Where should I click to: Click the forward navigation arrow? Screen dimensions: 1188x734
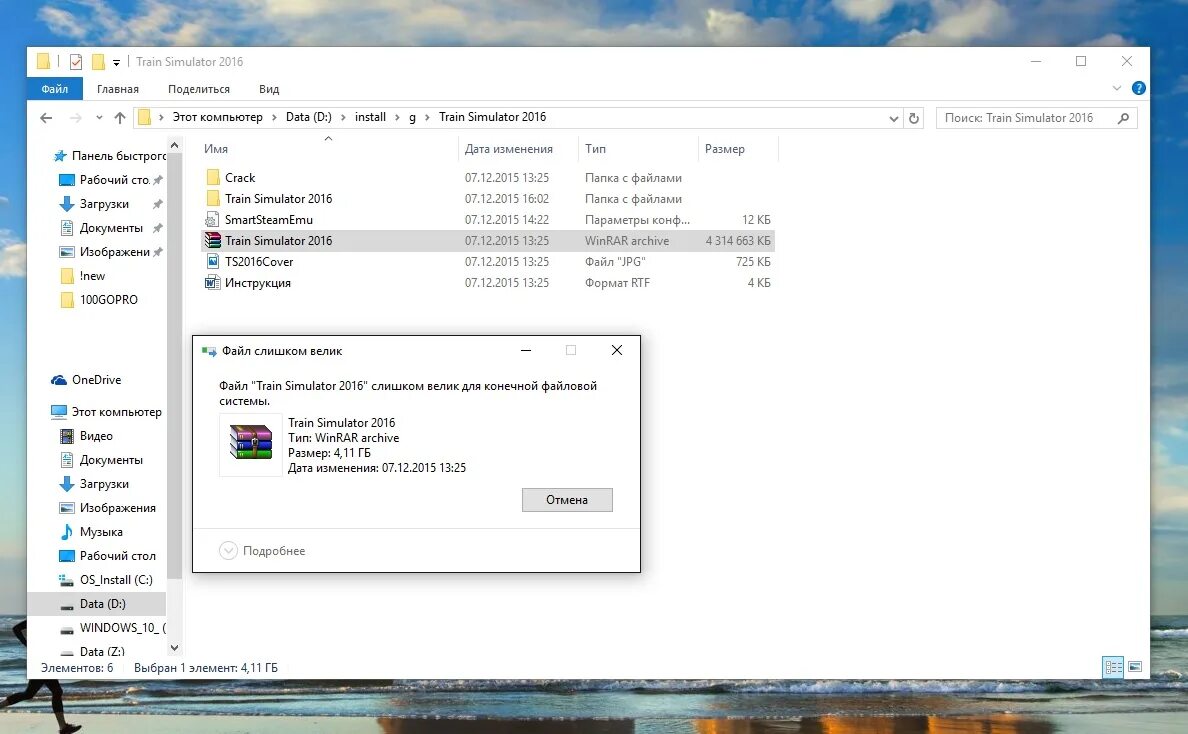point(76,117)
